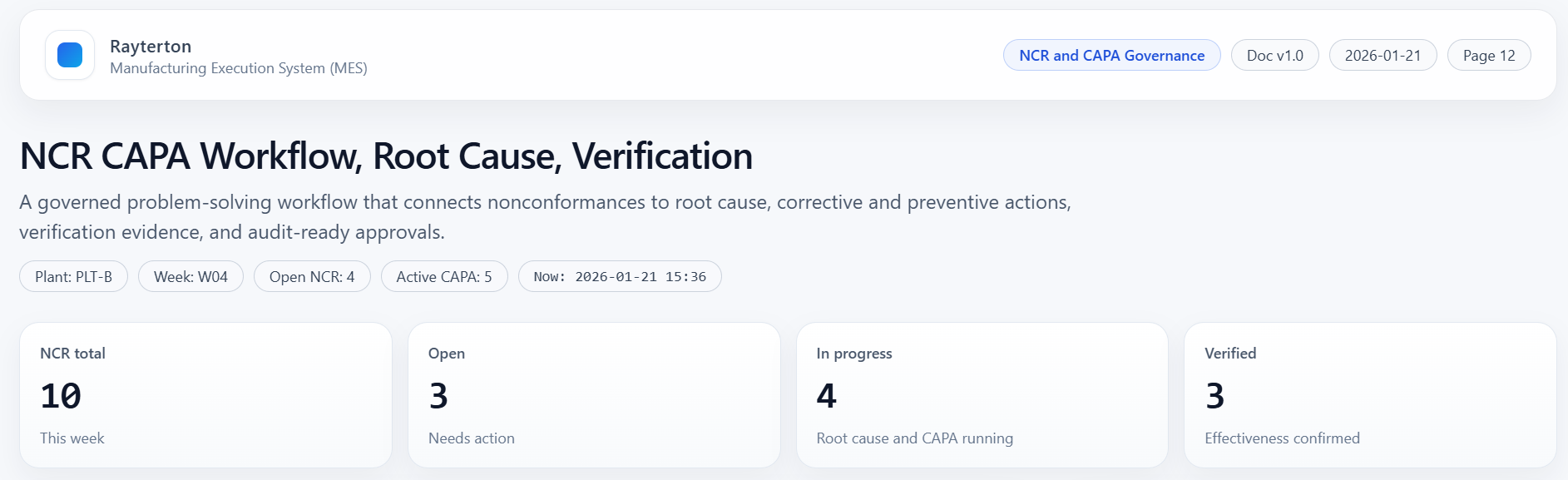Click the Needs action label
Viewport: 1568px width, 480px height.
(472, 438)
